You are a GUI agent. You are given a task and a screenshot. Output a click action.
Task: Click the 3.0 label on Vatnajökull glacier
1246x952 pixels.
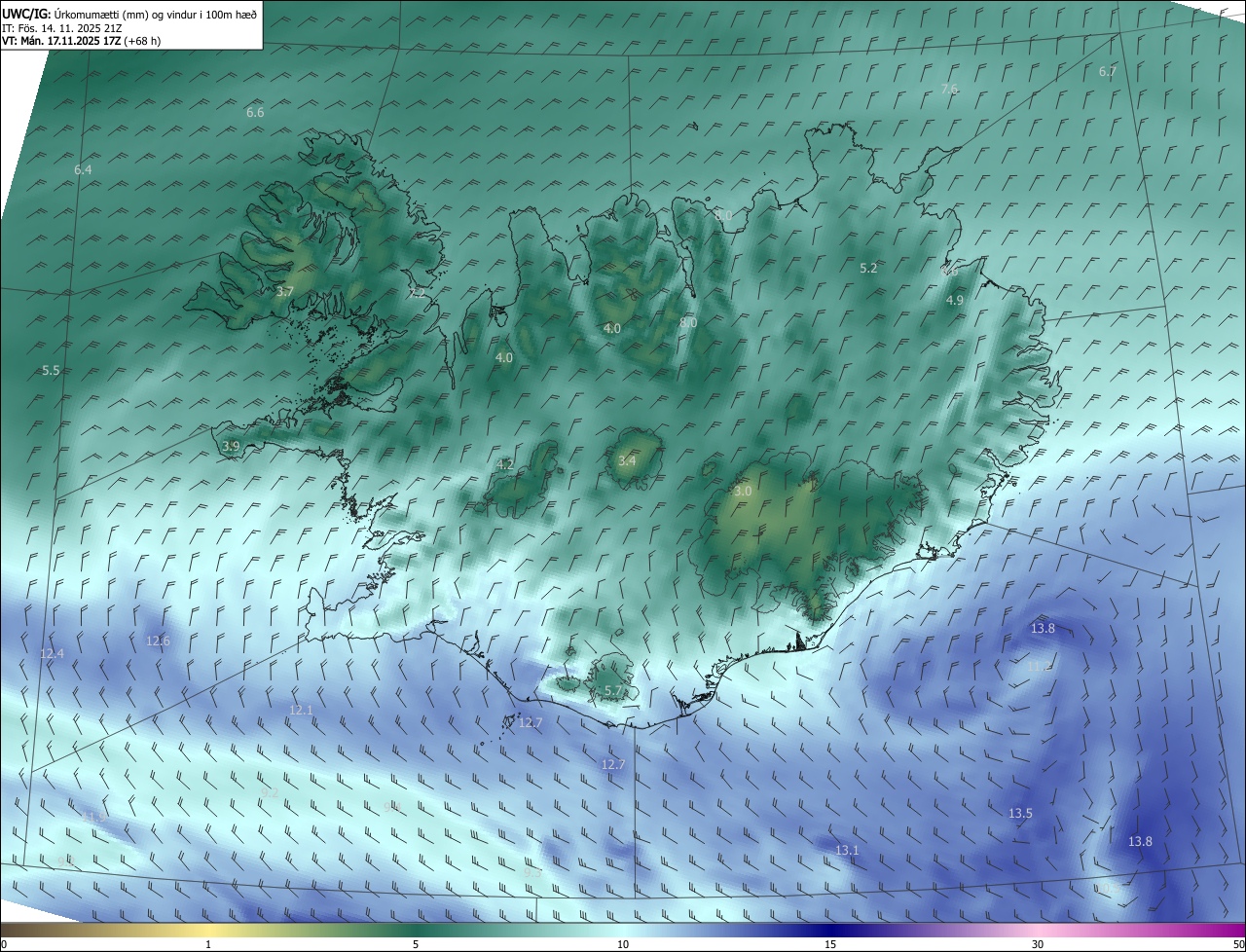click(743, 492)
